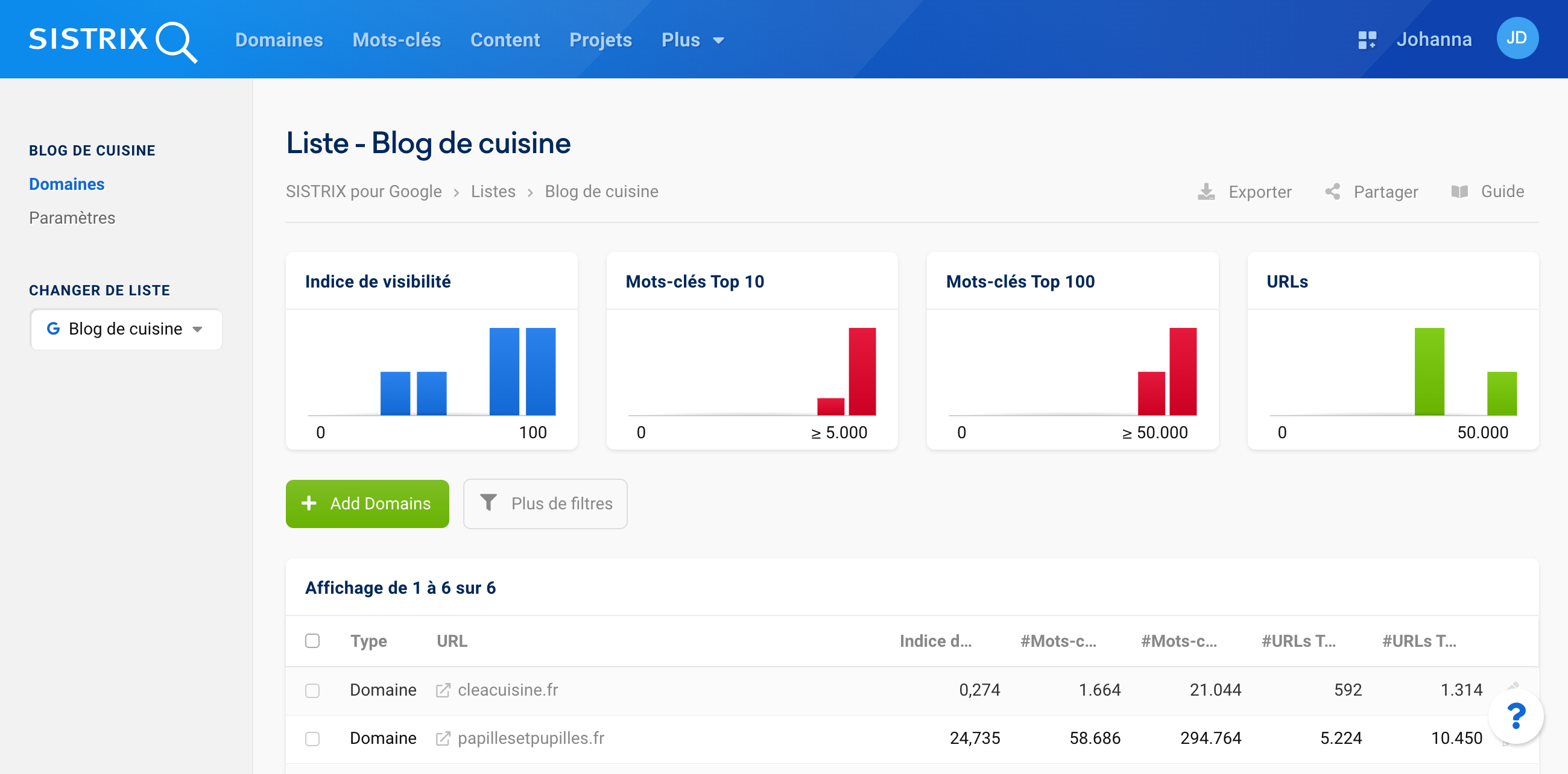Click Blog de cuisine breadcrumb
This screenshot has height=774, width=1568.
point(601,192)
